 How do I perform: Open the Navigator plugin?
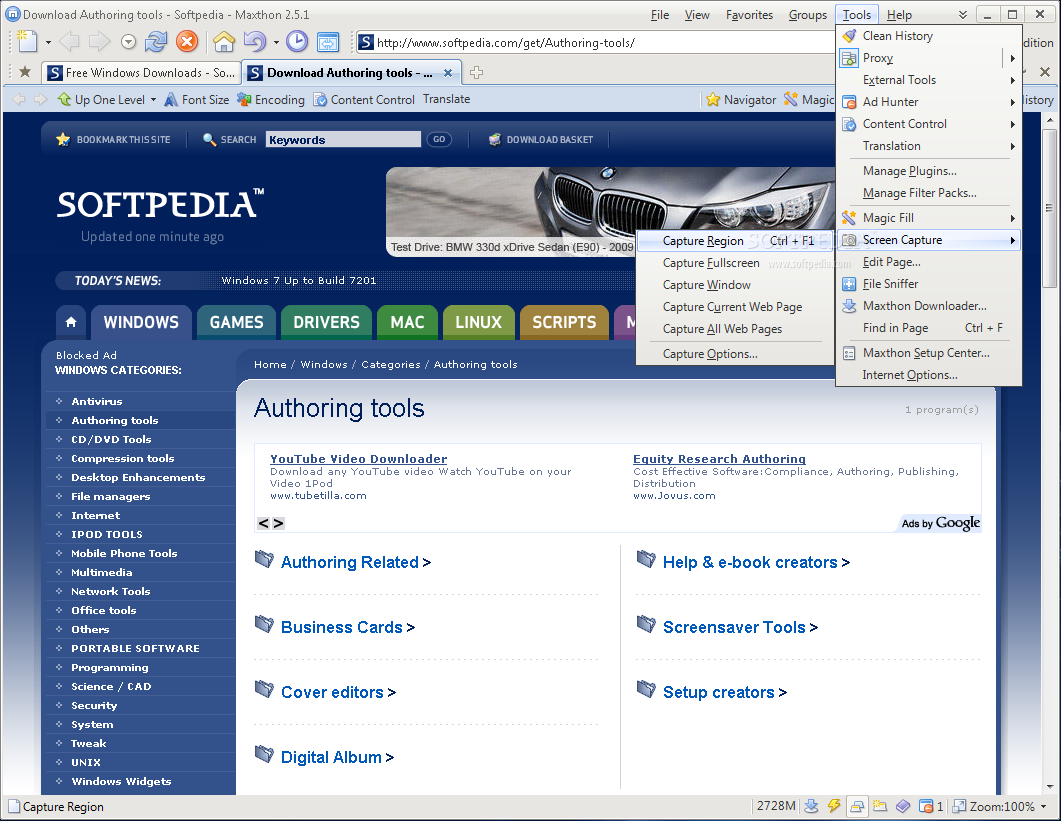pyautogui.click(x=741, y=99)
